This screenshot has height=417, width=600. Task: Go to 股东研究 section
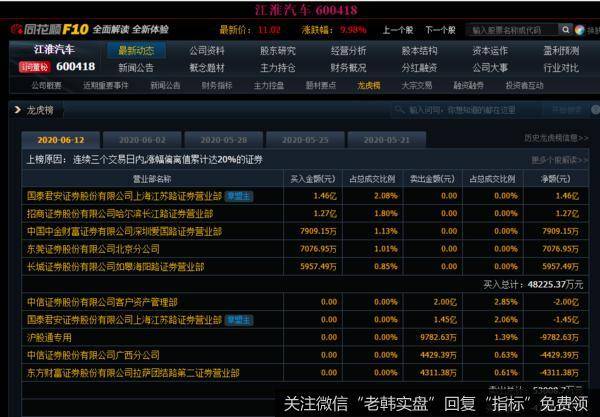[277, 50]
